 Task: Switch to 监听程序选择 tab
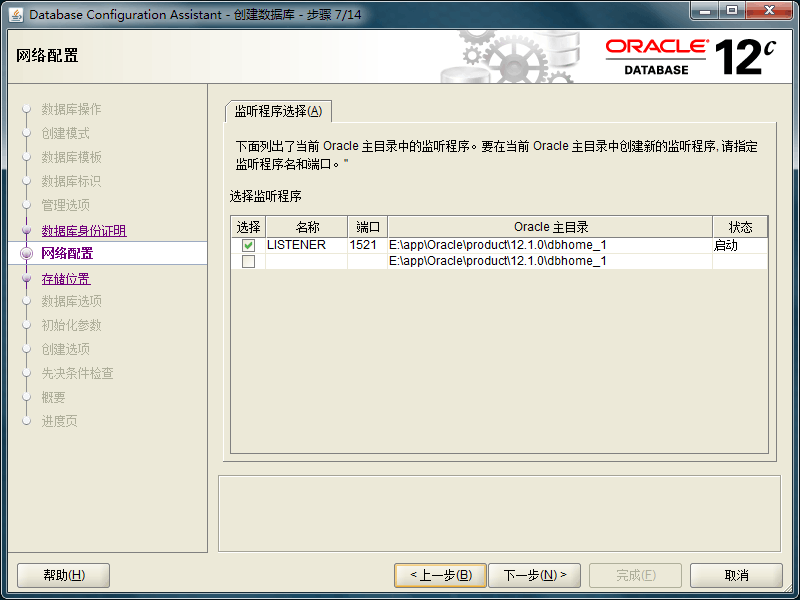(x=278, y=111)
